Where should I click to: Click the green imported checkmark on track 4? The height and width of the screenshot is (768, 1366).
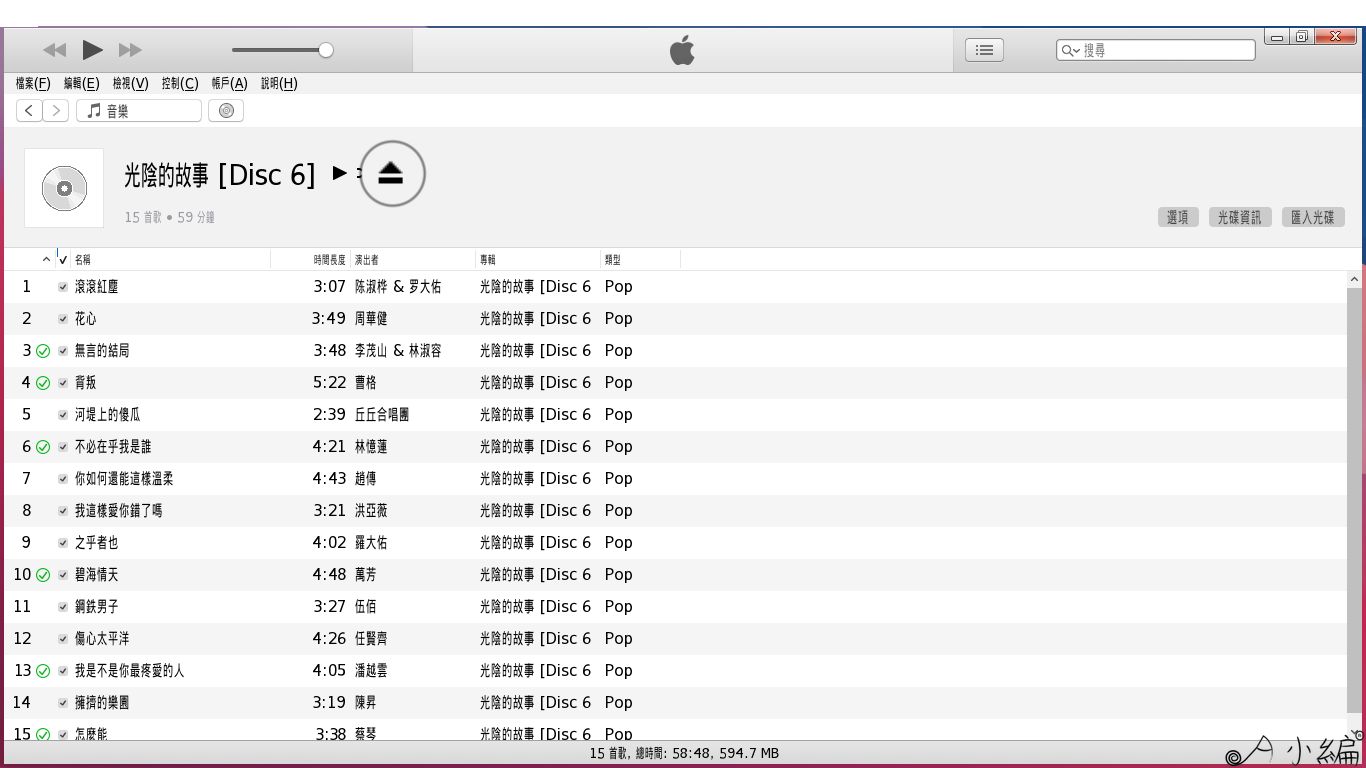pos(43,383)
